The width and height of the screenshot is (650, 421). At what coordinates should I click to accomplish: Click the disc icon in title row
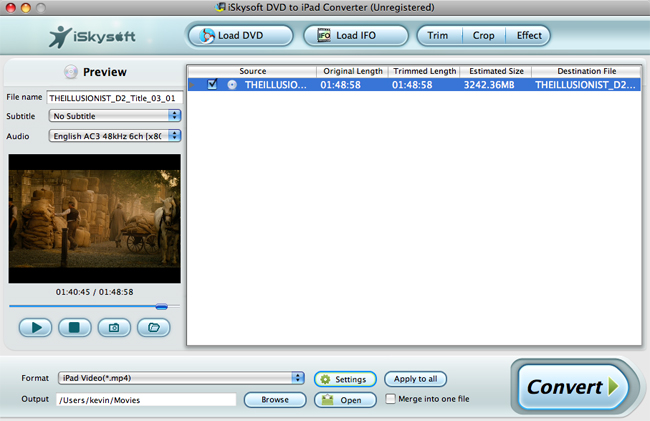coord(232,85)
